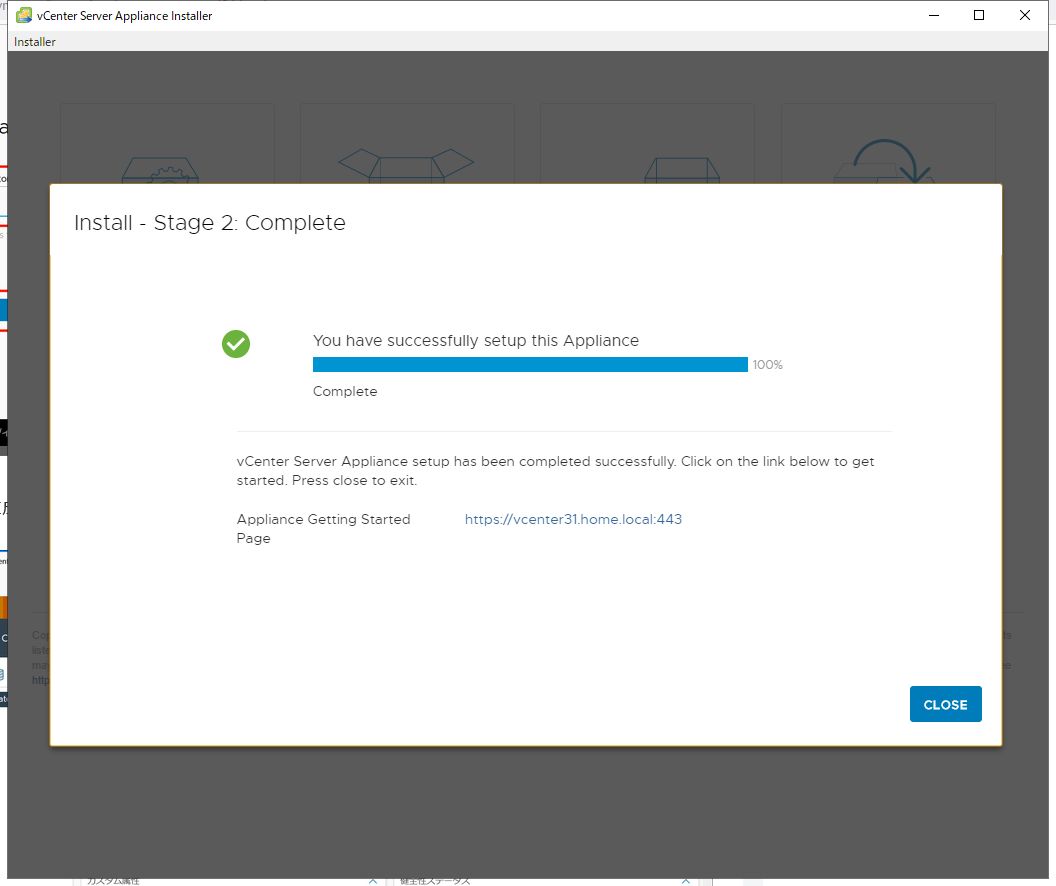This screenshot has height=886, width=1056.
Task: Click the dimmed Migrate box icon card
Action: pyautogui.click(x=647, y=143)
